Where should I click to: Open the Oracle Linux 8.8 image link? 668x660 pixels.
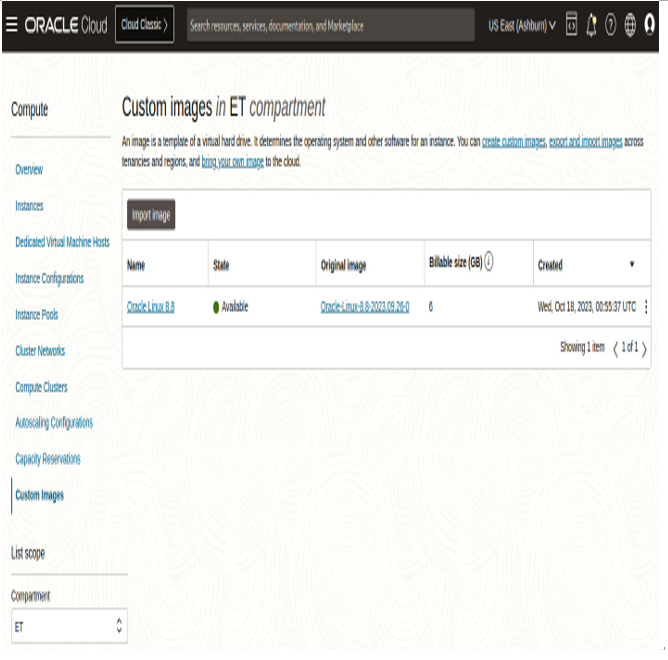(x=150, y=306)
